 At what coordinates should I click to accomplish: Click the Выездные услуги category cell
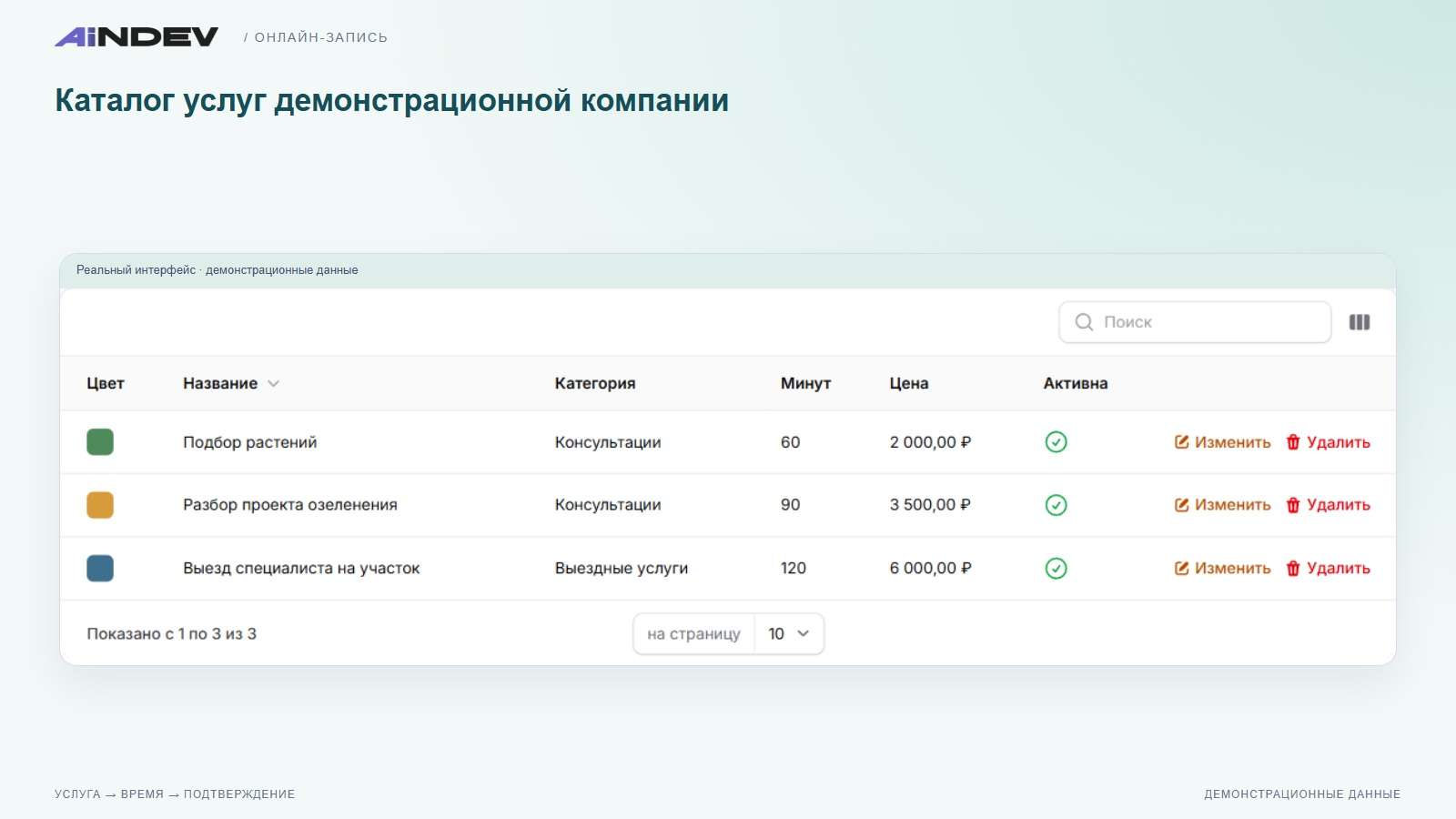(x=622, y=568)
